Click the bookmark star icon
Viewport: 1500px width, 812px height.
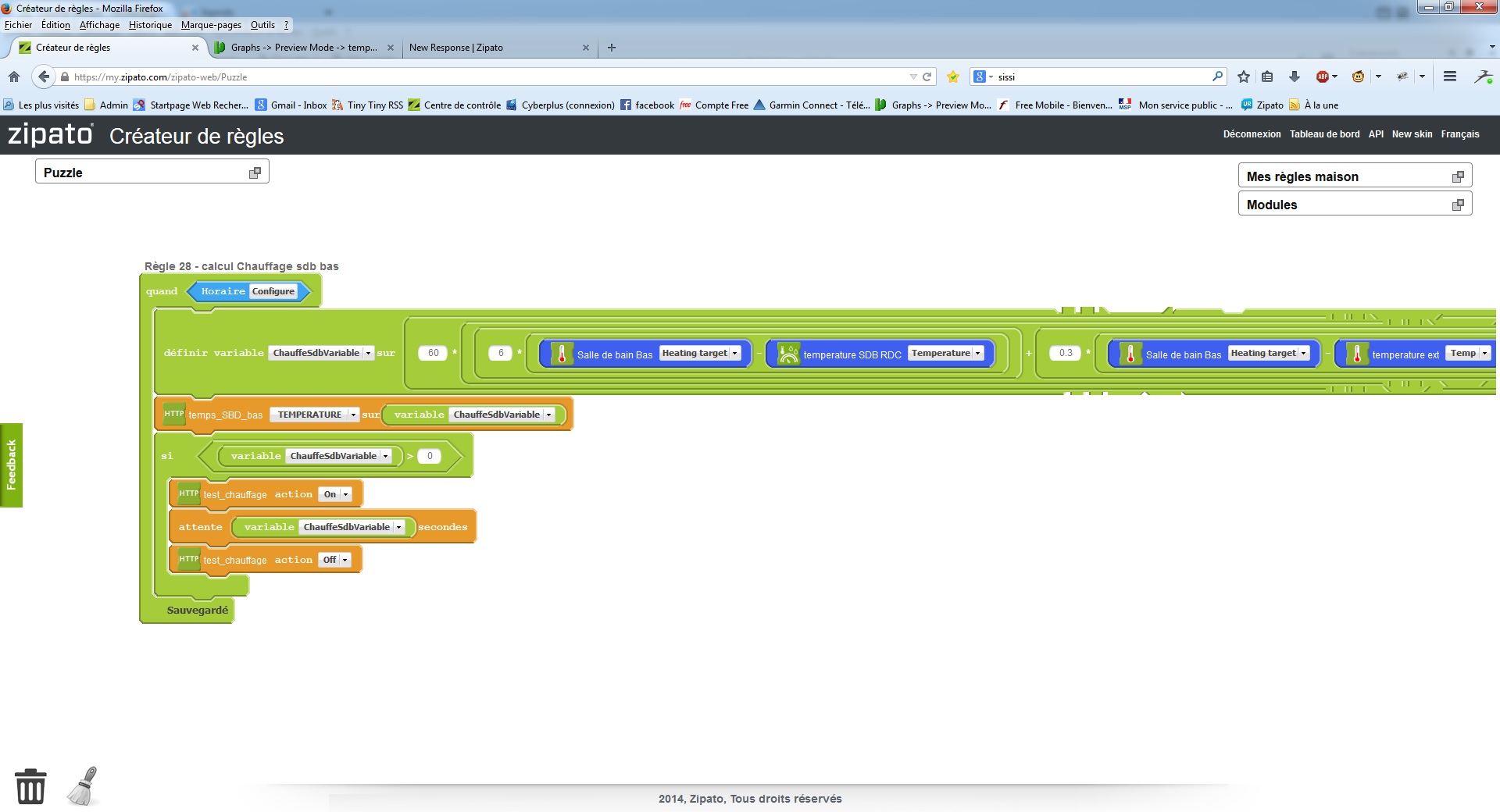pos(1243,77)
